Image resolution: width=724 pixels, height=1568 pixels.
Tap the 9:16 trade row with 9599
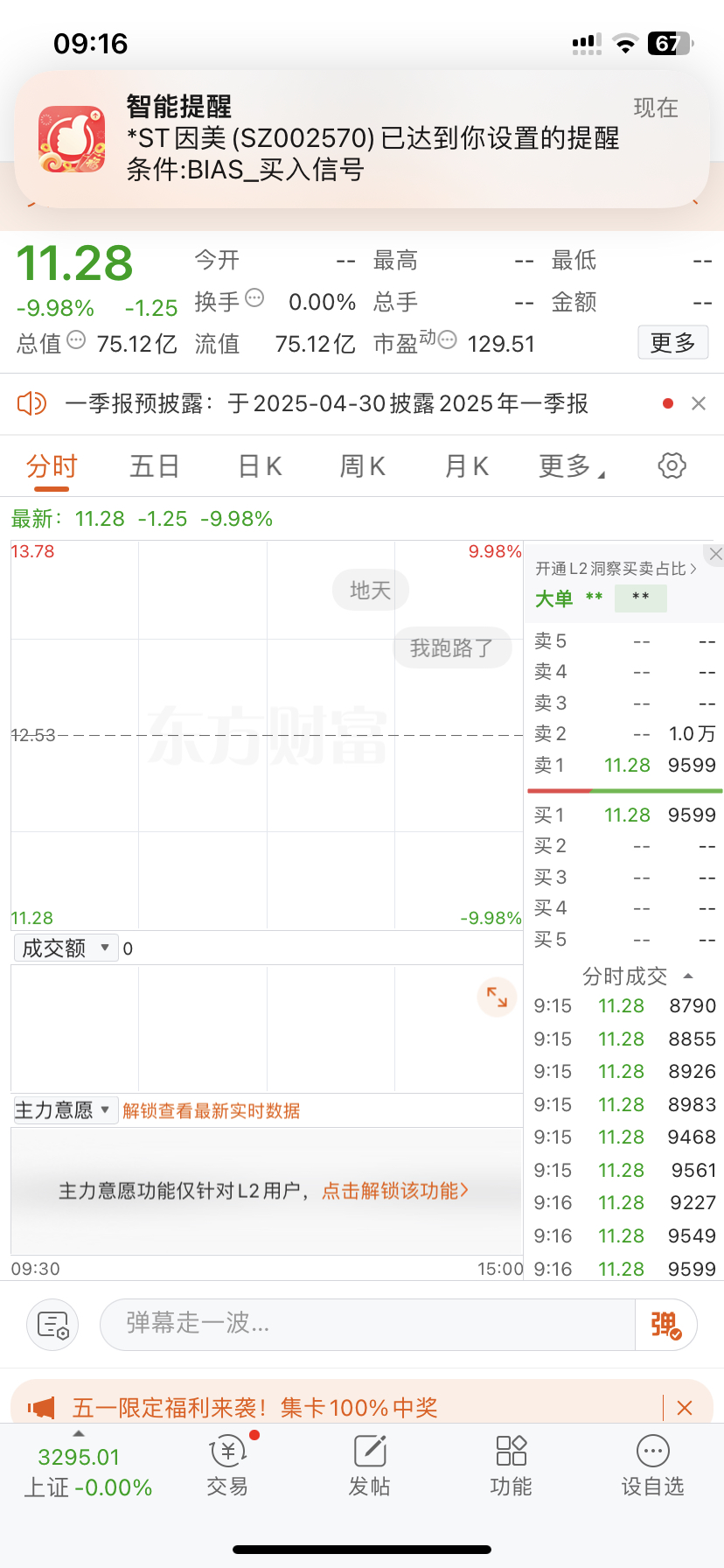(624, 1269)
